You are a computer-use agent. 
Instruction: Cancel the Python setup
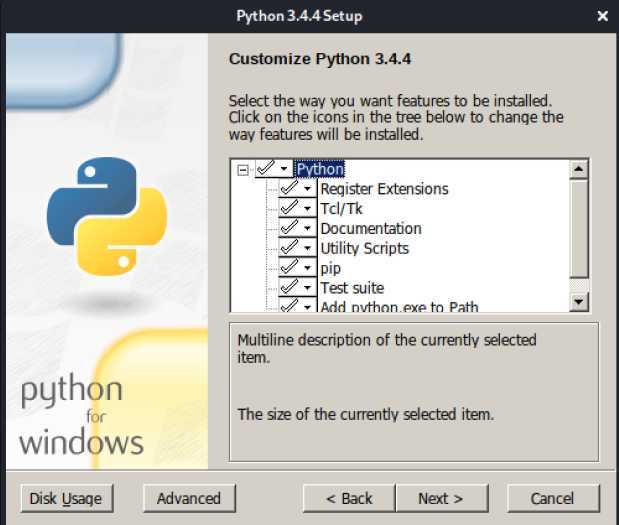pos(553,499)
